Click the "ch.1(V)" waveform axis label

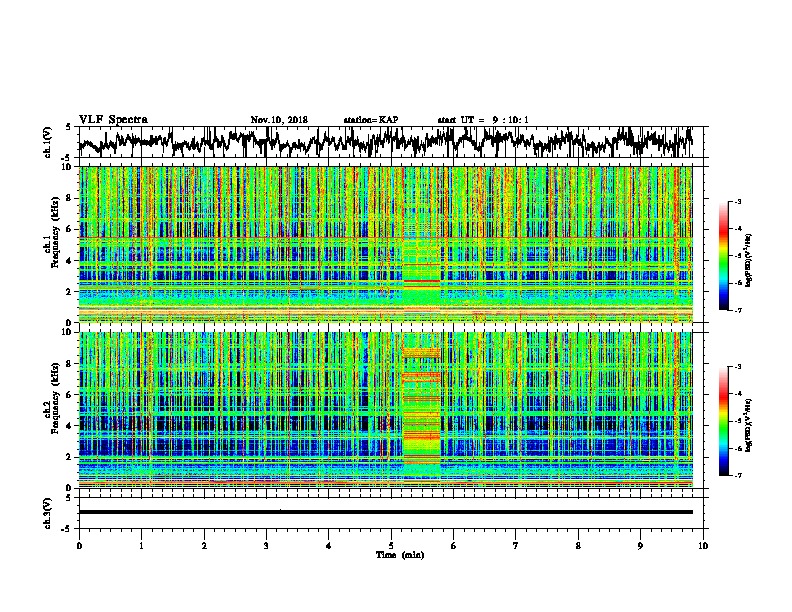pos(47,142)
